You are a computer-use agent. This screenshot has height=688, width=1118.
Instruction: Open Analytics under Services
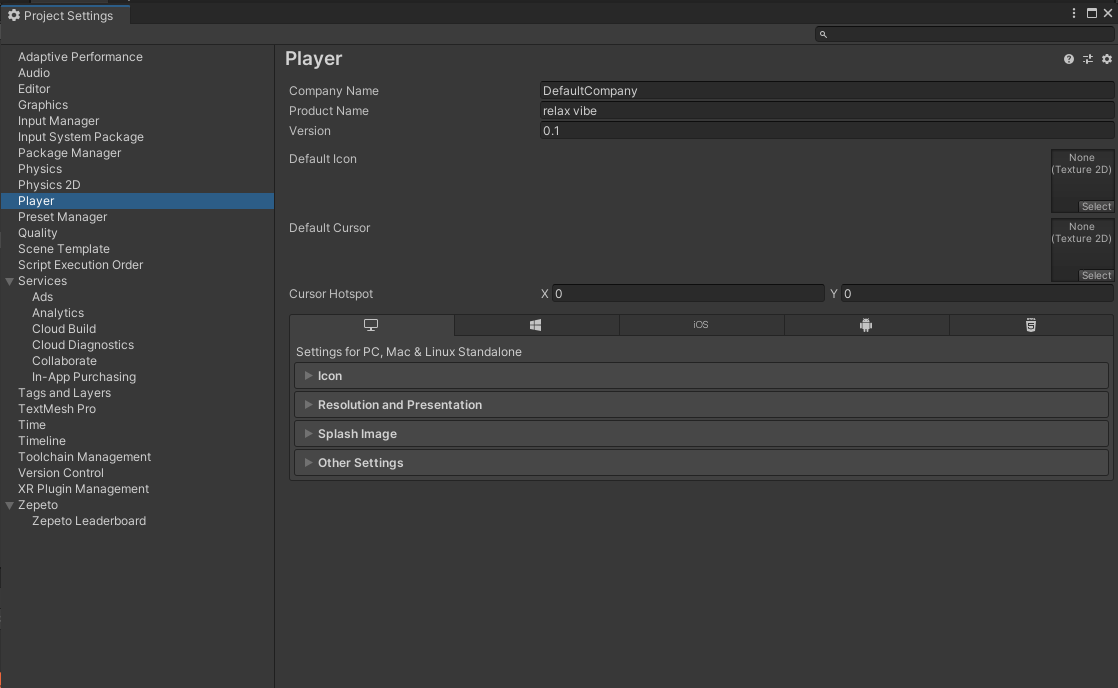(58, 313)
